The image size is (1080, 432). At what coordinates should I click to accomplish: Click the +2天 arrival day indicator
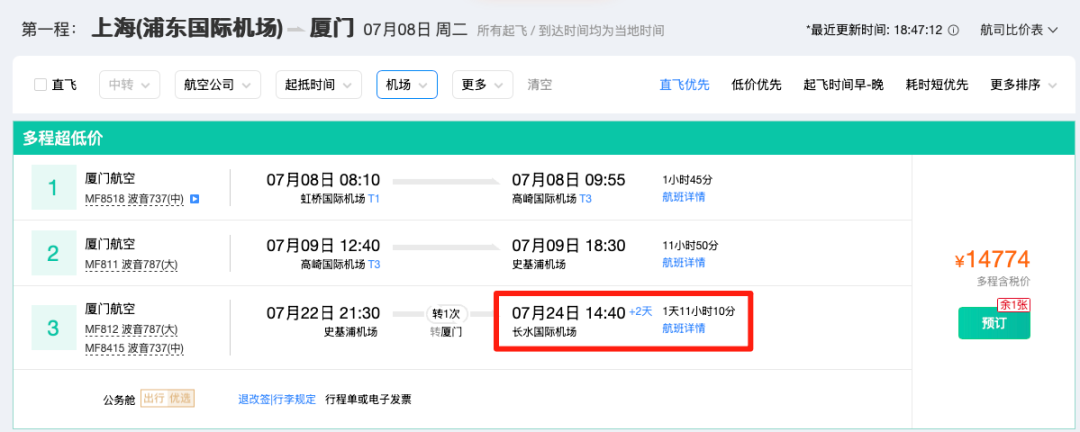point(640,311)
